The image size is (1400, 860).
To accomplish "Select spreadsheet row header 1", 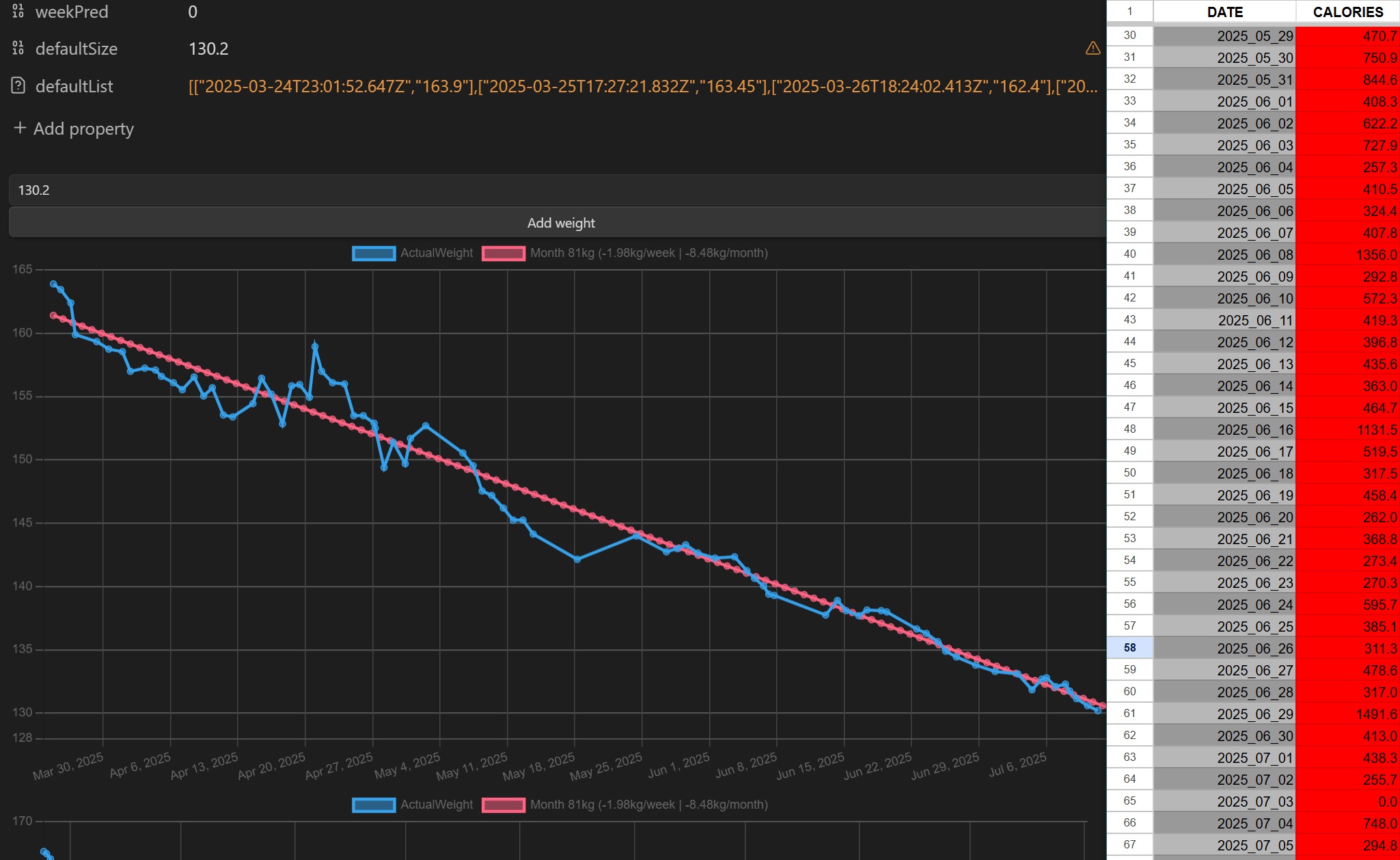I will 1130,12.
